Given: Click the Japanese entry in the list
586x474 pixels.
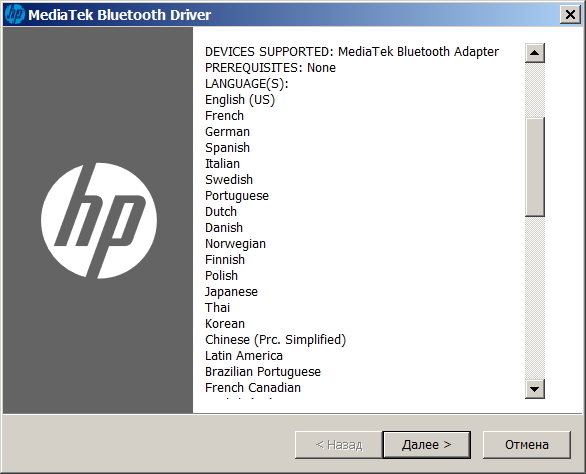Looking at the screenshot, I should click(x=231, y=292).
